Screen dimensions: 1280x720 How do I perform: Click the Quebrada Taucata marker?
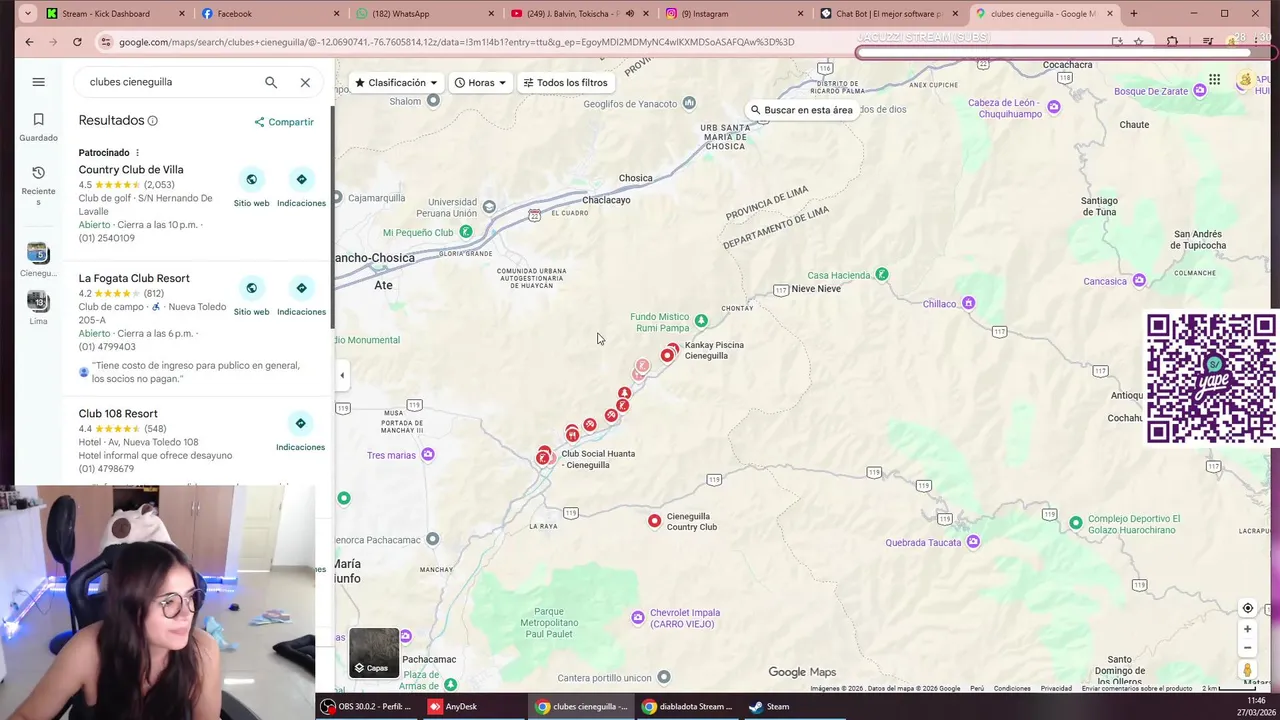(973, 542)
